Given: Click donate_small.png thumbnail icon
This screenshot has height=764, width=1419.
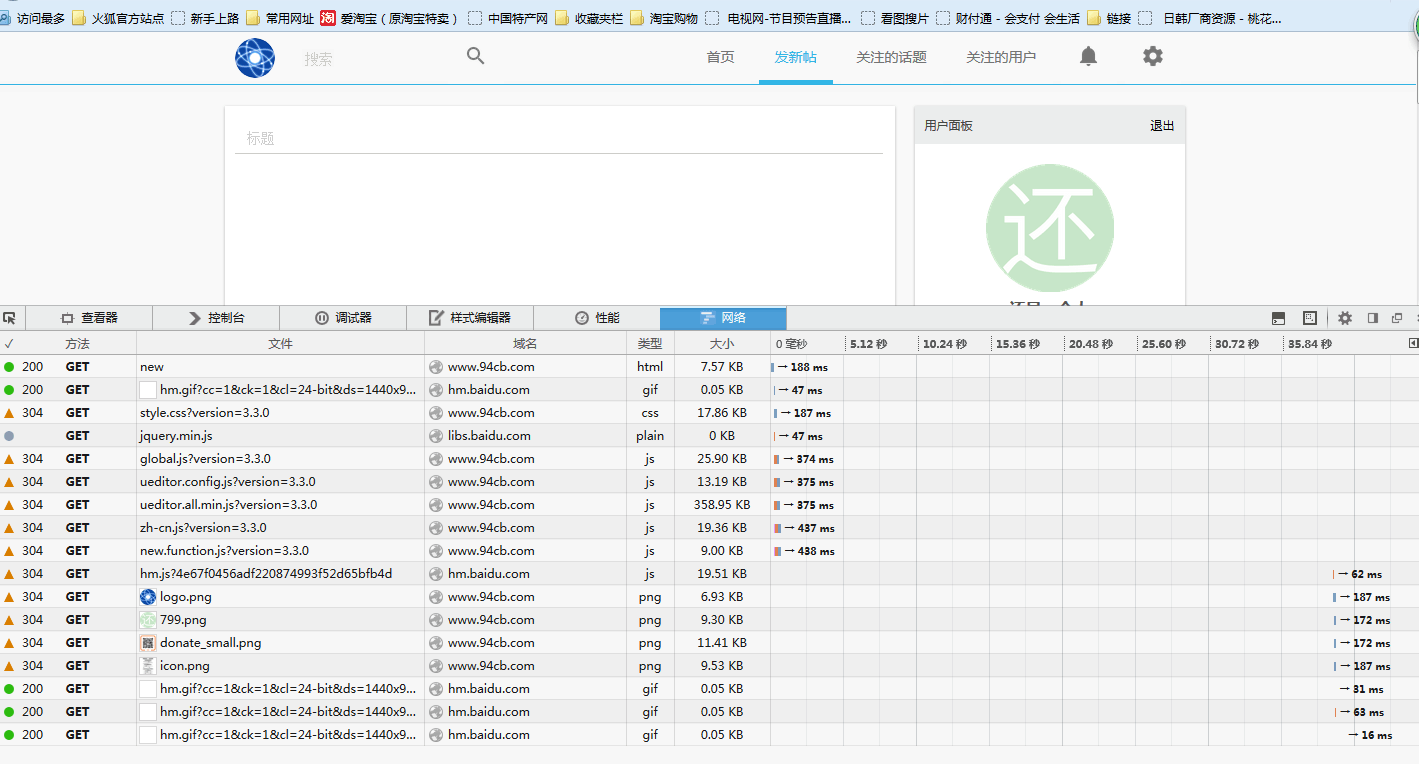Looking at the screenshot, I should point(148,643).
